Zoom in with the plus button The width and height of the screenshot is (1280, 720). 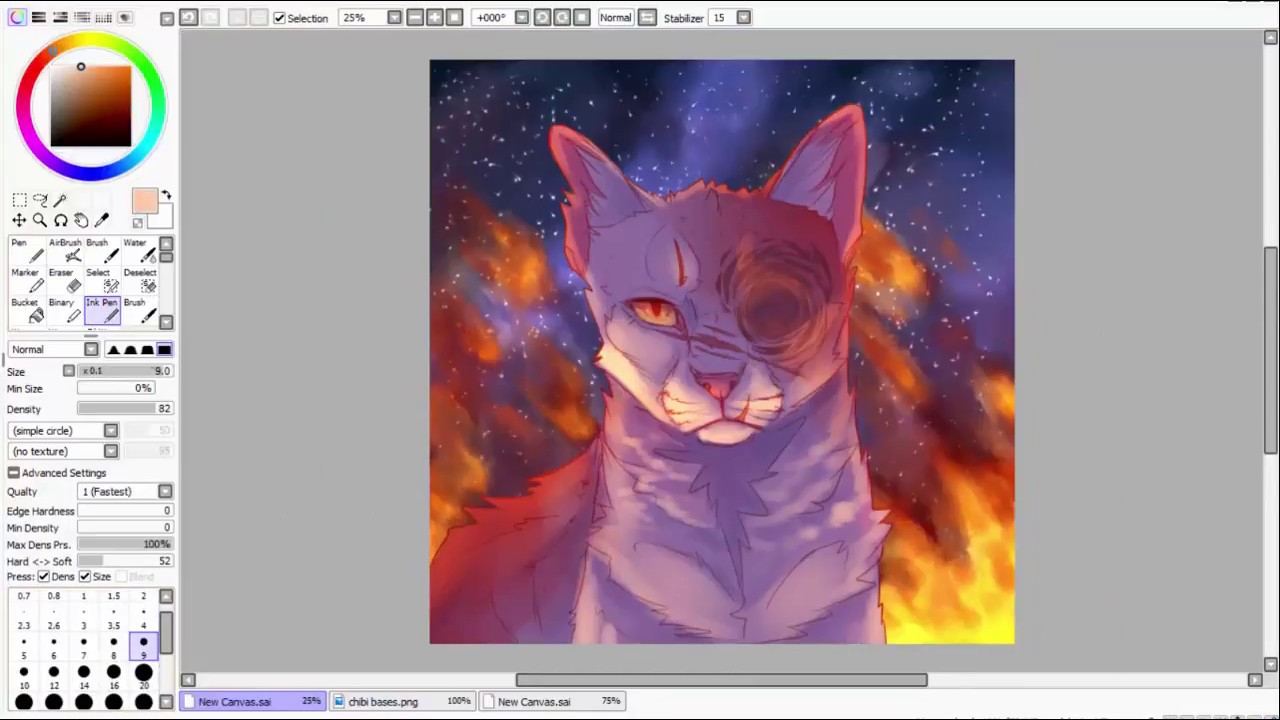[x=435, y=18]
